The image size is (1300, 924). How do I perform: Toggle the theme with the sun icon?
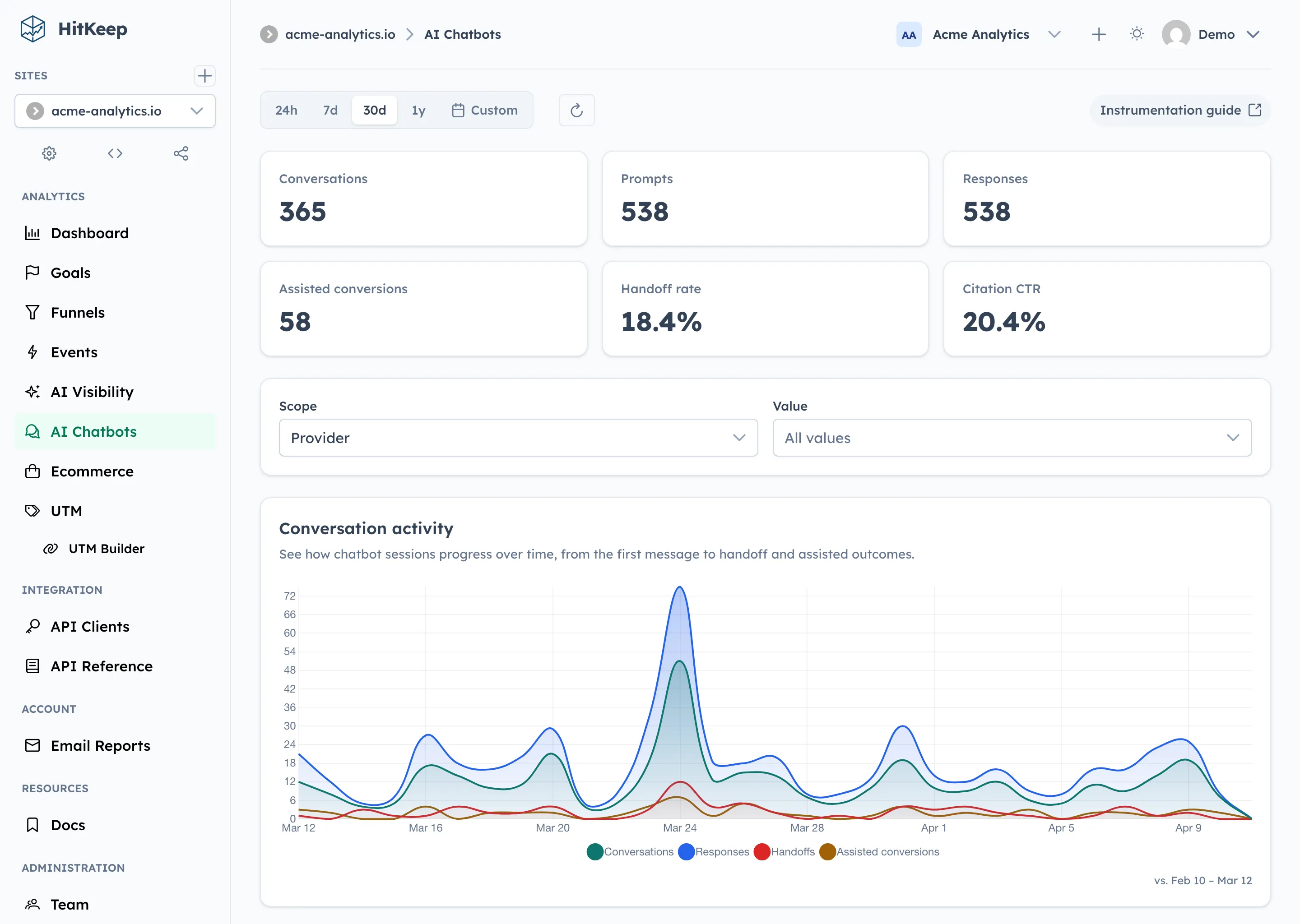[1137, 34]
